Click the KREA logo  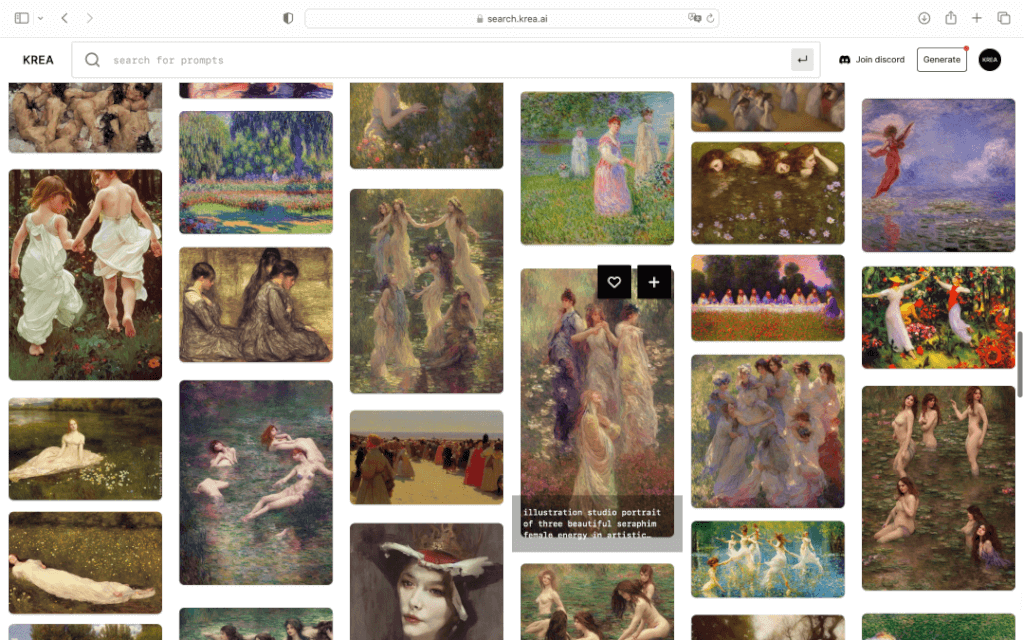pyautogui.click(x=38, y=60)
